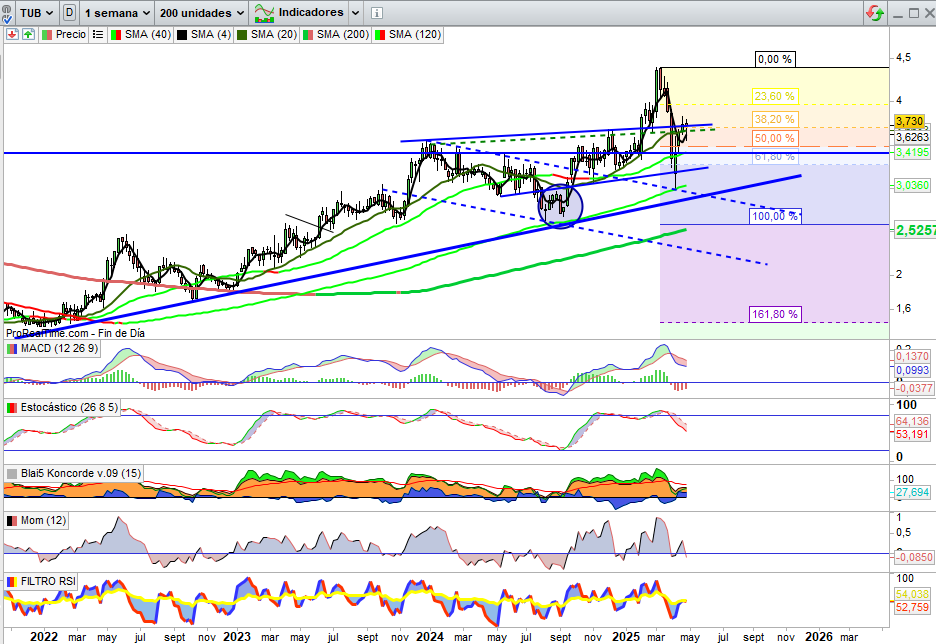Click the Indicadores chart icon
Screen dimensions: 936x644
pyautogui.click(x=264, y=13)
